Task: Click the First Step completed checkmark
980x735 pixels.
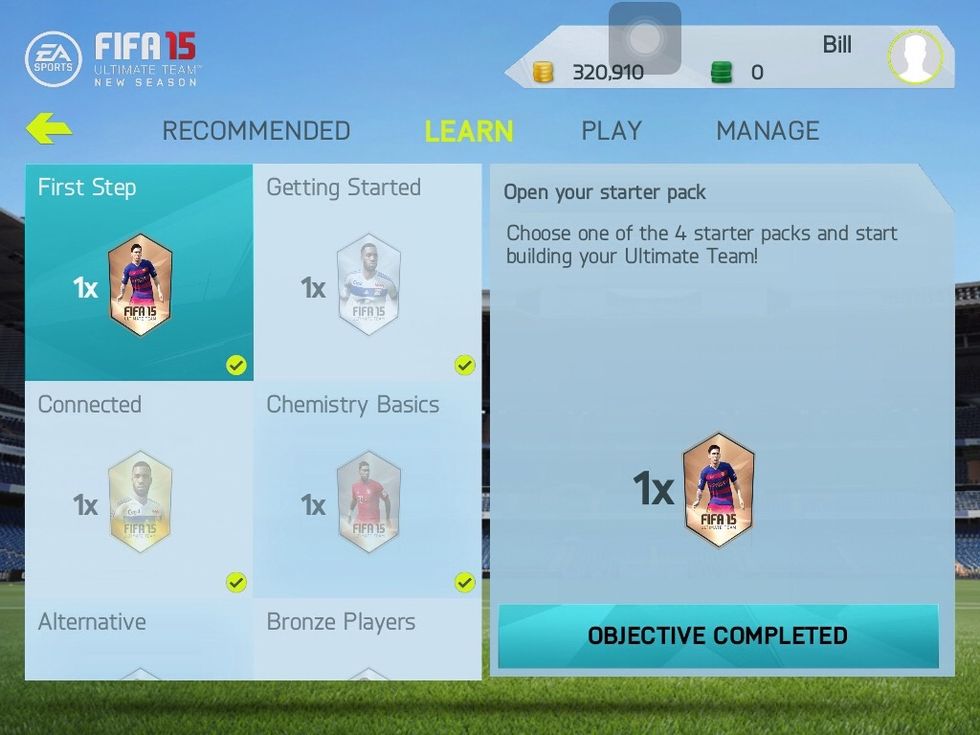Action: coord(236,365)
